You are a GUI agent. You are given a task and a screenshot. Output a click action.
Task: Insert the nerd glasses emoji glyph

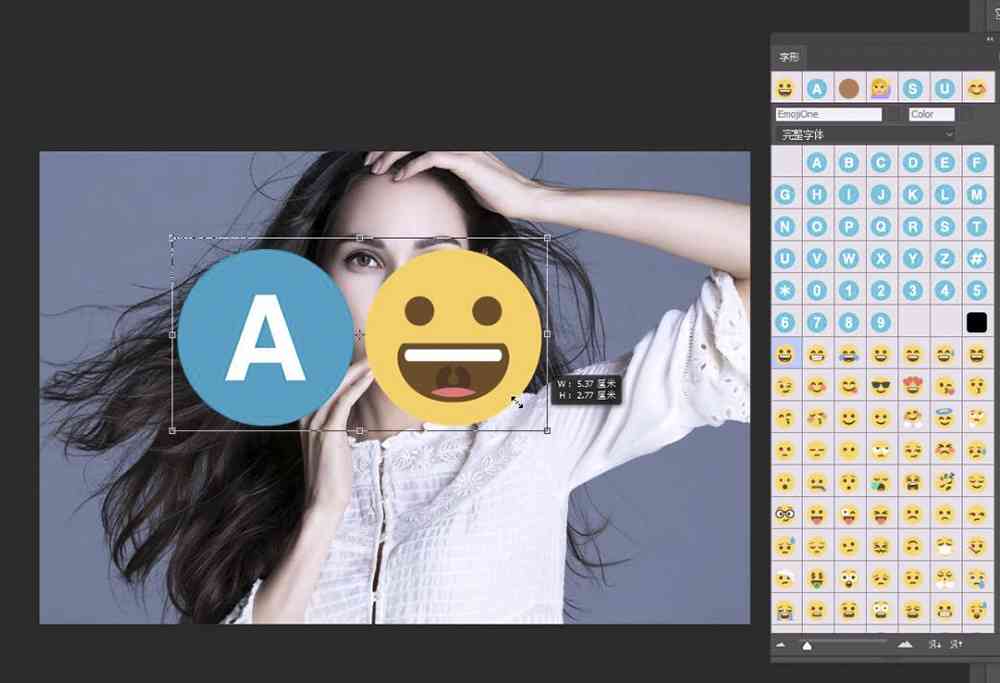pyautogui.click(x=785, y=513)
